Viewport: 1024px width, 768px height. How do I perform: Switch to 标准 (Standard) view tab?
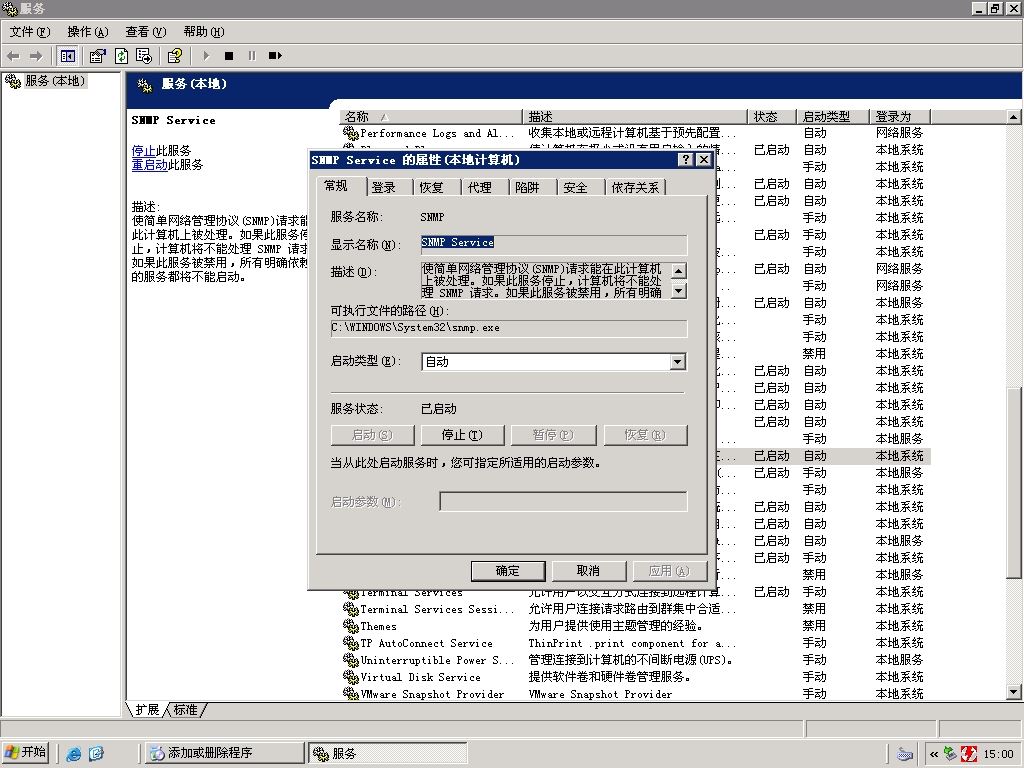tap(186, 709)
